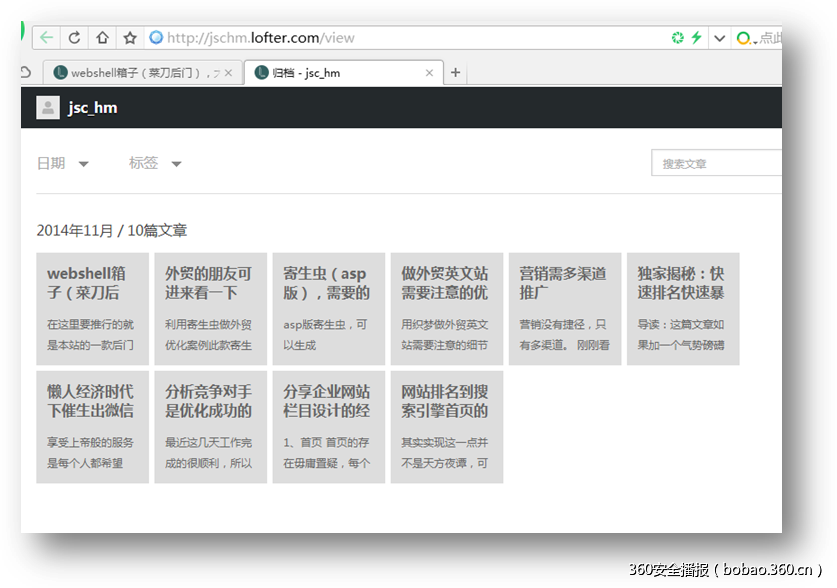Open a new tab with the plus button
The width and height of the screenshot is (837, 588).
456,72
